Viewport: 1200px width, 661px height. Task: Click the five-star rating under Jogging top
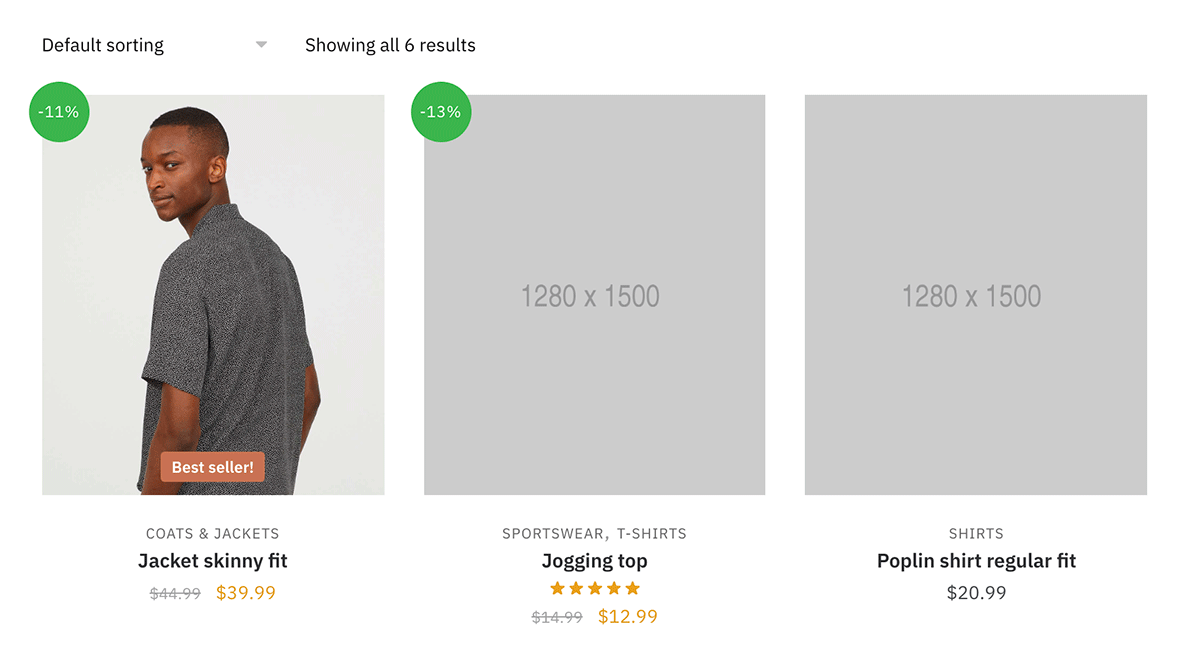pos(595,588)
